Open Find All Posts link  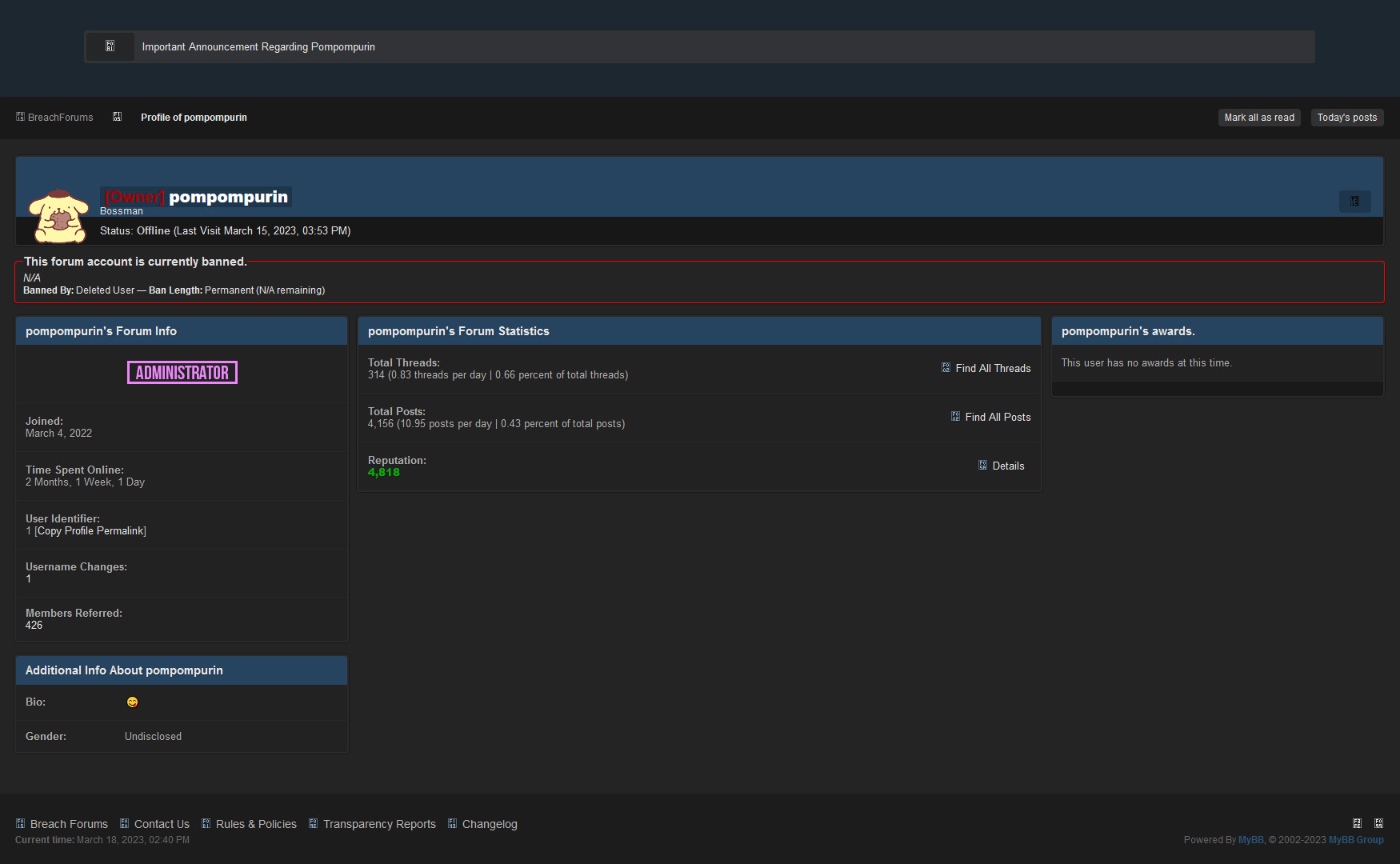tap(998, 418)
